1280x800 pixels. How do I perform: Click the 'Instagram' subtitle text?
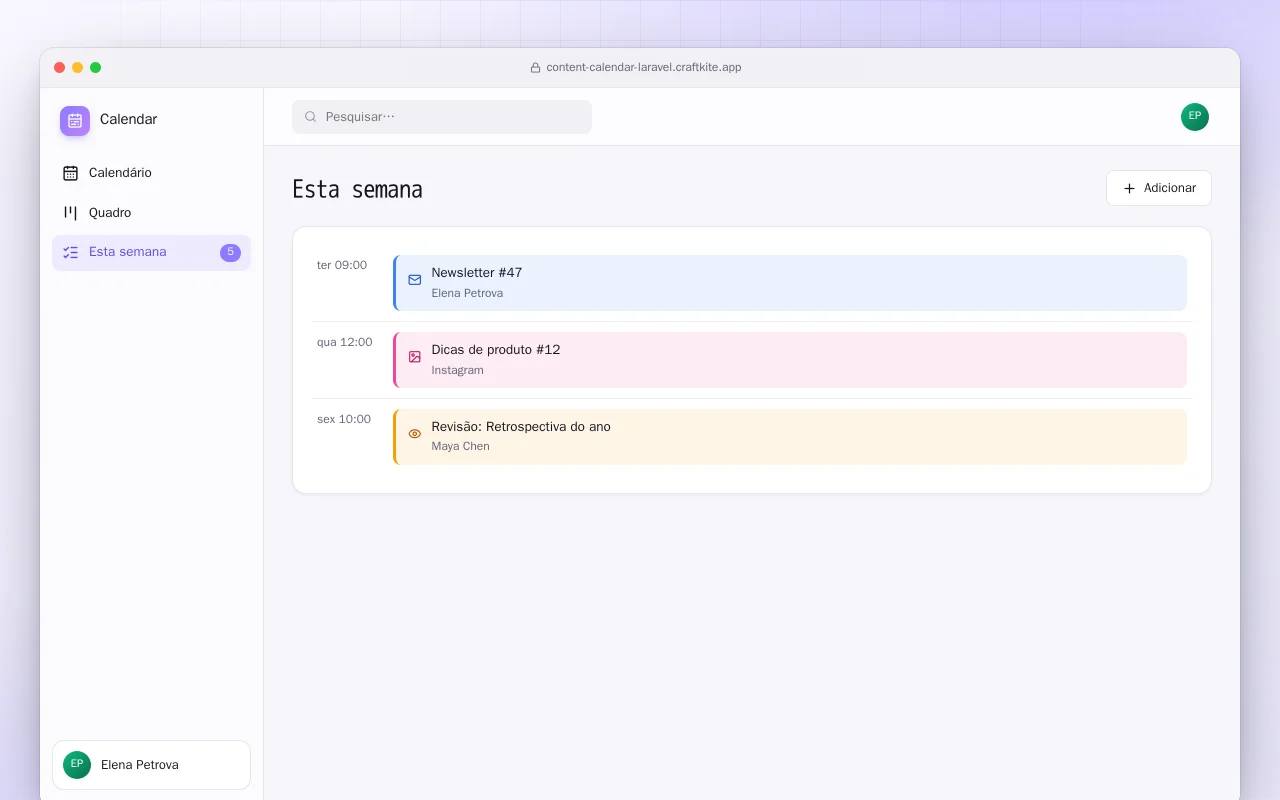[458, 371]
